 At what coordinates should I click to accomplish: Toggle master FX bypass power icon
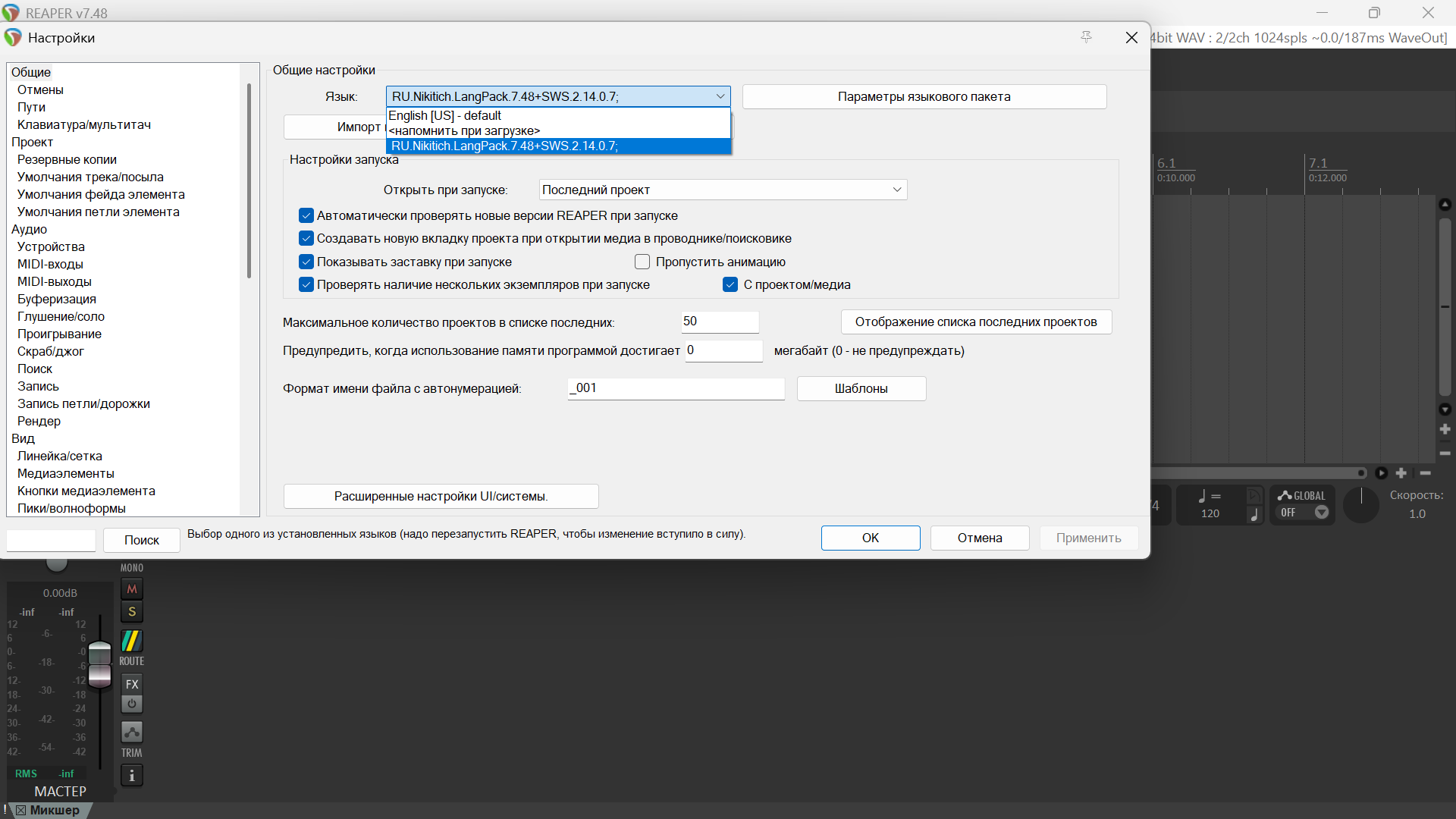tap(132, 704)
